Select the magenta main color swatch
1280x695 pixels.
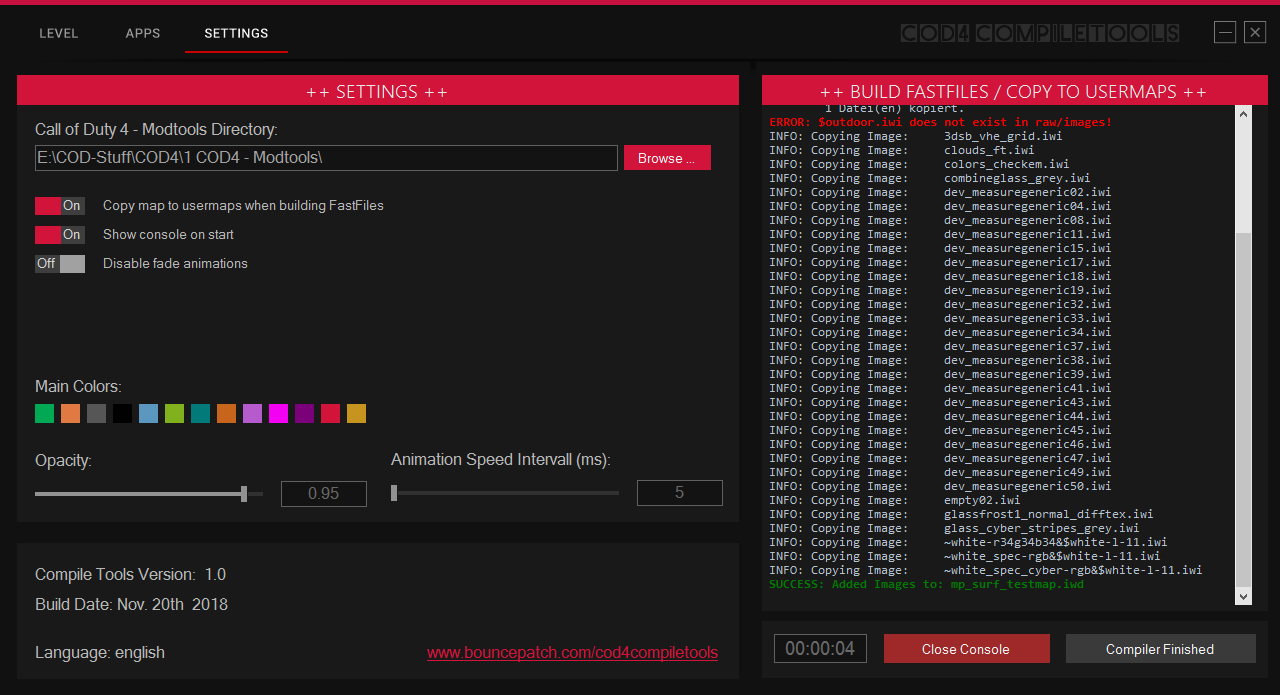coord(278,414)
